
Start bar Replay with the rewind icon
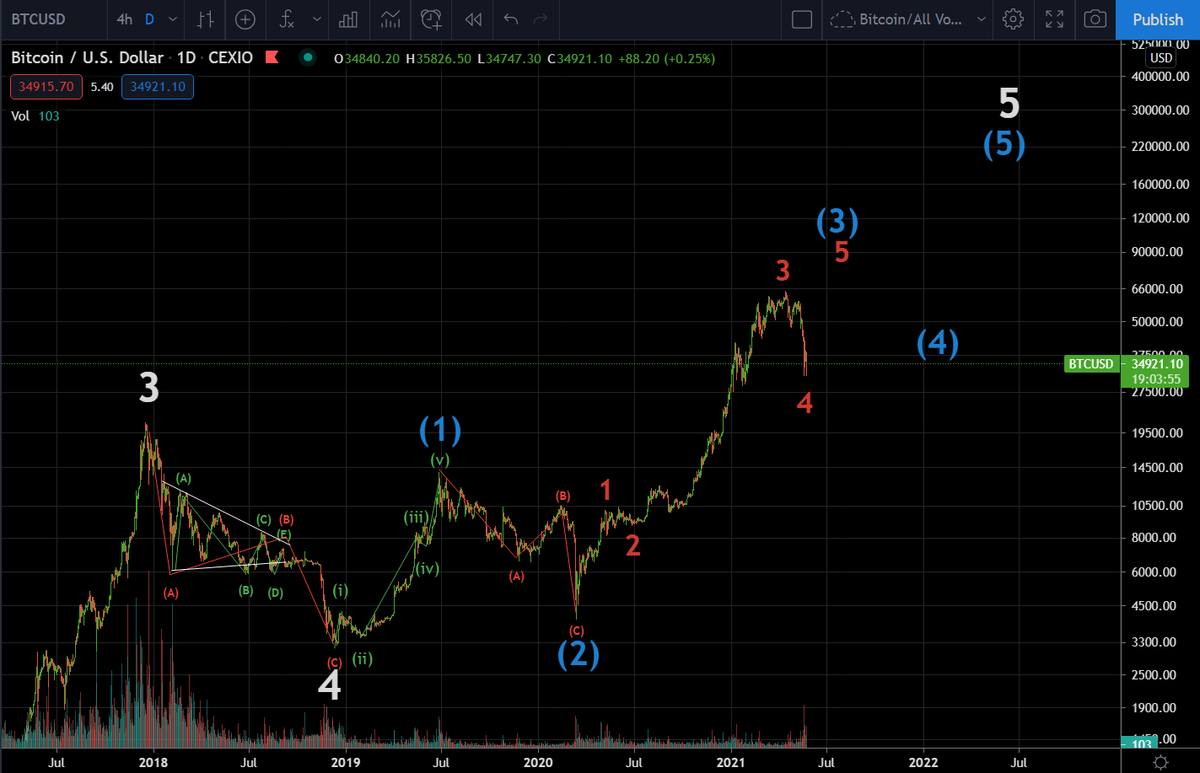point(474,19)
